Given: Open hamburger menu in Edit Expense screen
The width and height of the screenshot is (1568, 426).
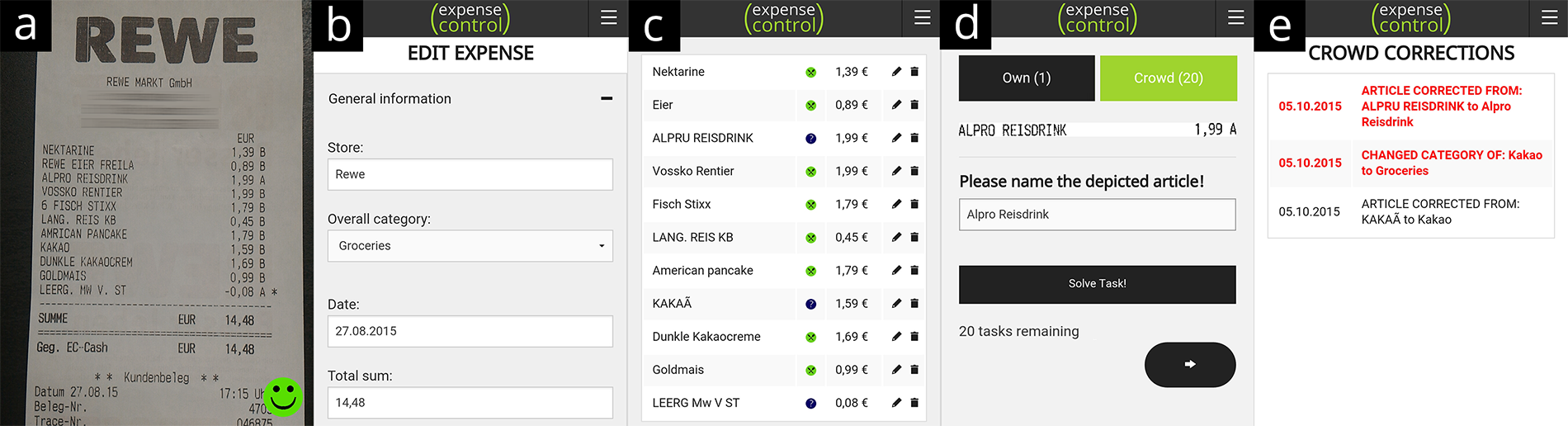Looking at the screenshot, I should tap(609, 17).
